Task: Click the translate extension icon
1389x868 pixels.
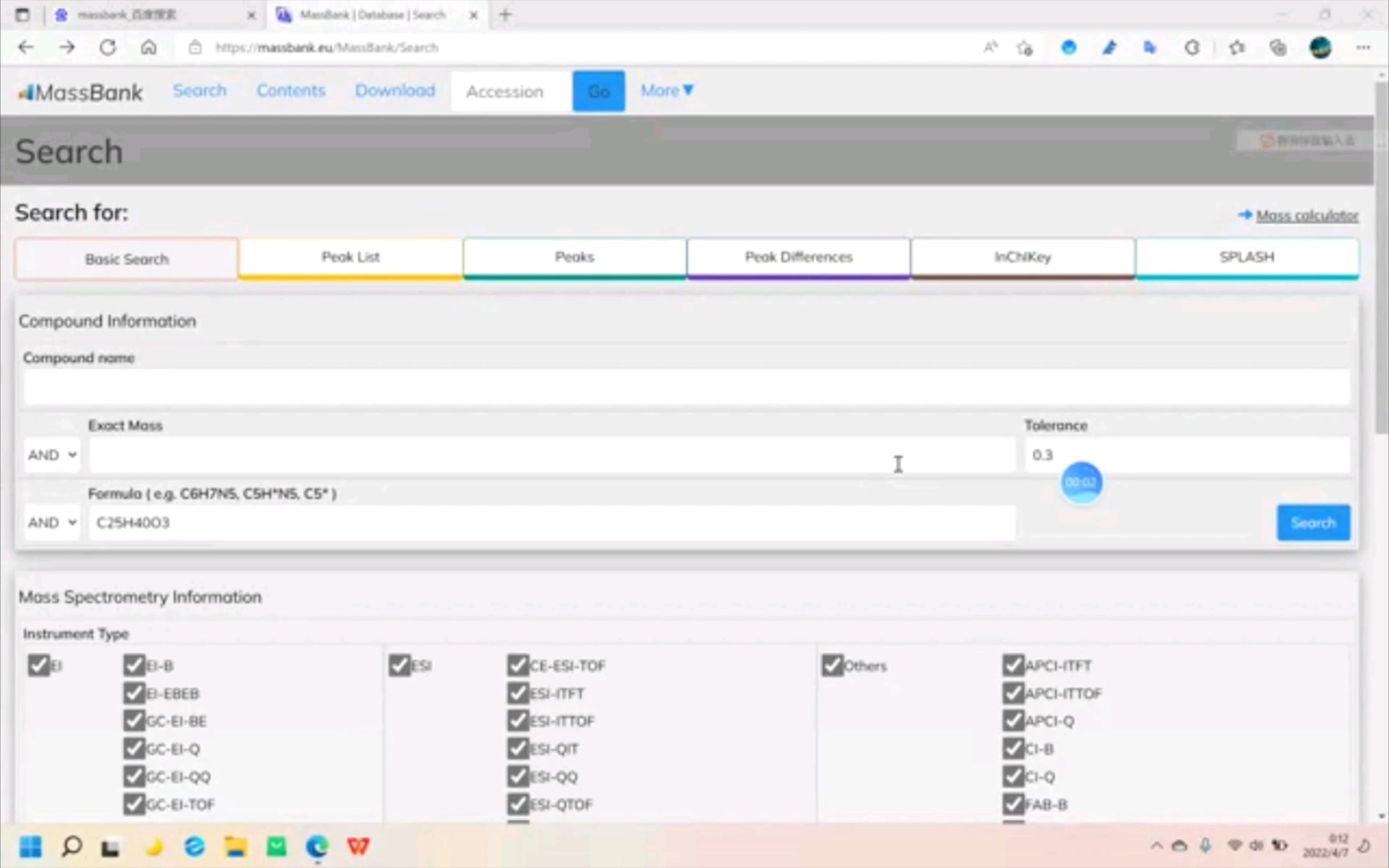Action: (x=1149, y=47)
